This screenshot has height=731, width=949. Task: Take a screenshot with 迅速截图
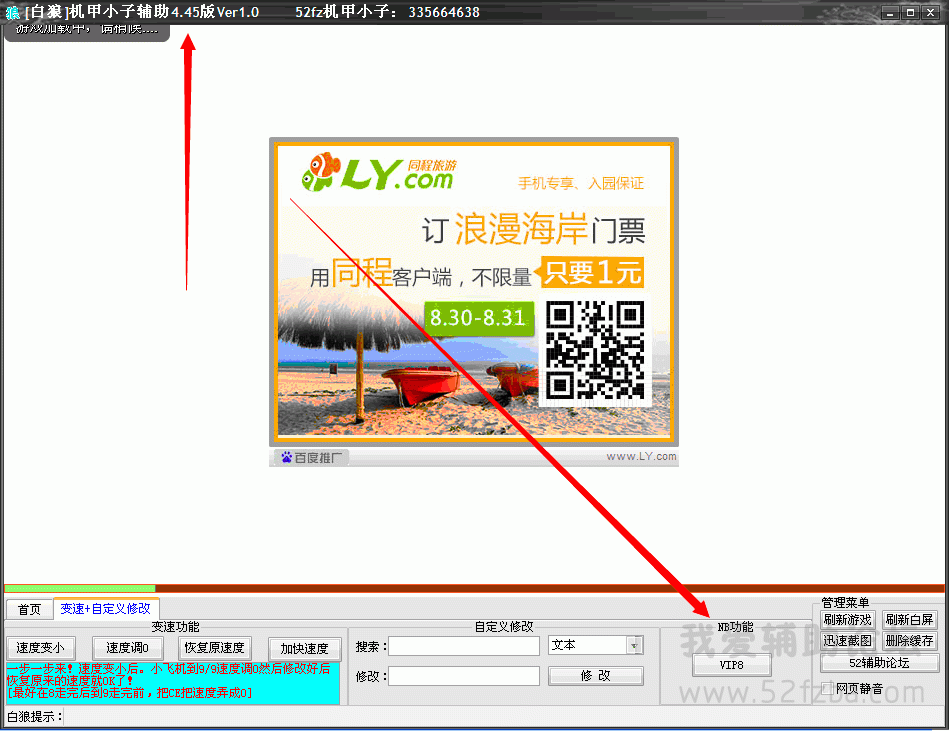coord(848,641)
